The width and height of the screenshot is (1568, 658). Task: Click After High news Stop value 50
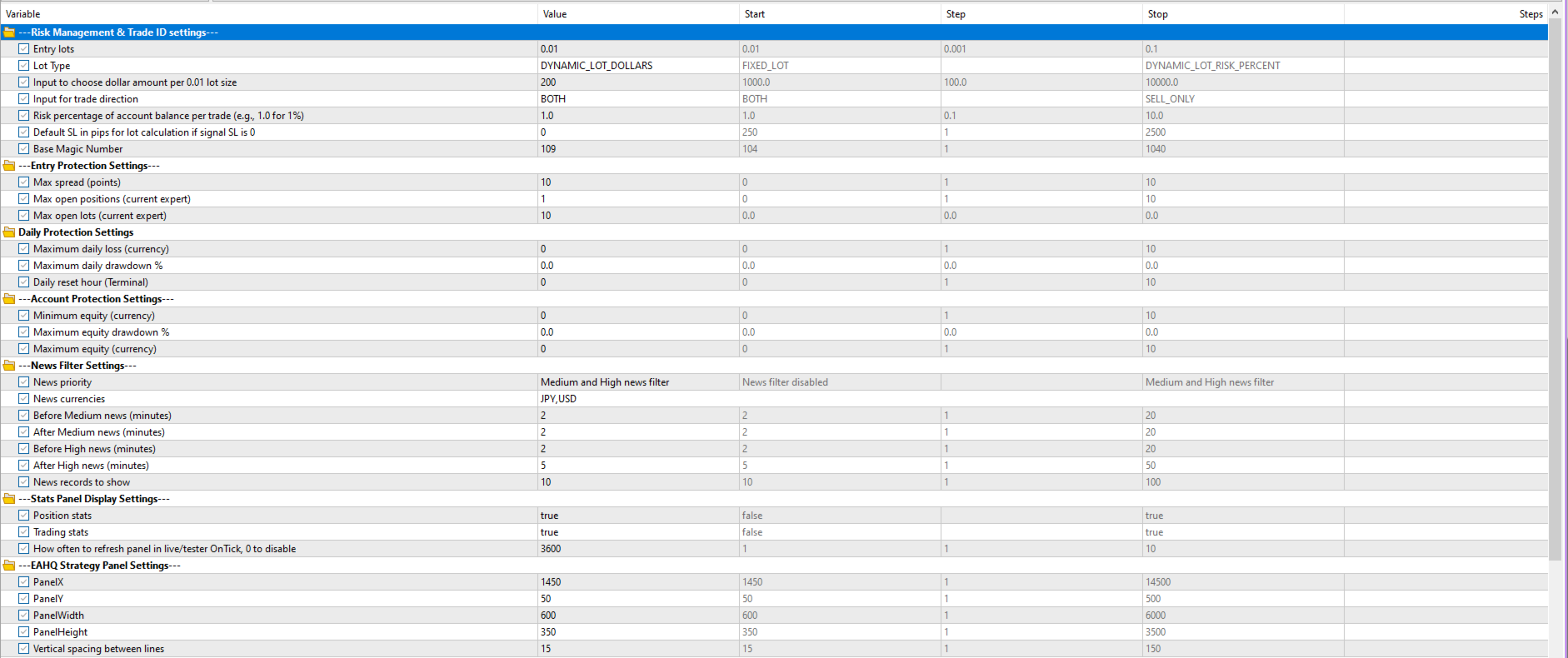(x=1243, y=466)
